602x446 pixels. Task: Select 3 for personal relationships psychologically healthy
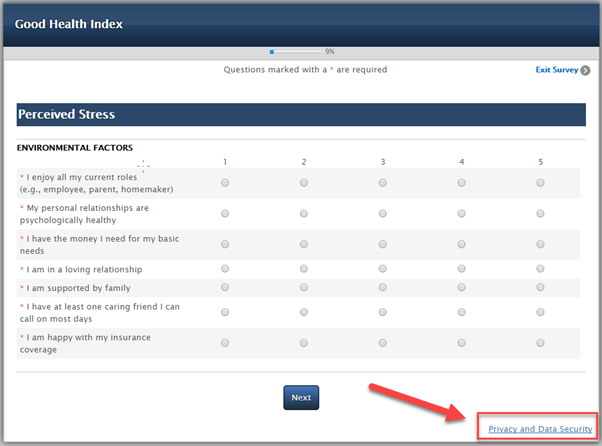click(x=383, y=213)
